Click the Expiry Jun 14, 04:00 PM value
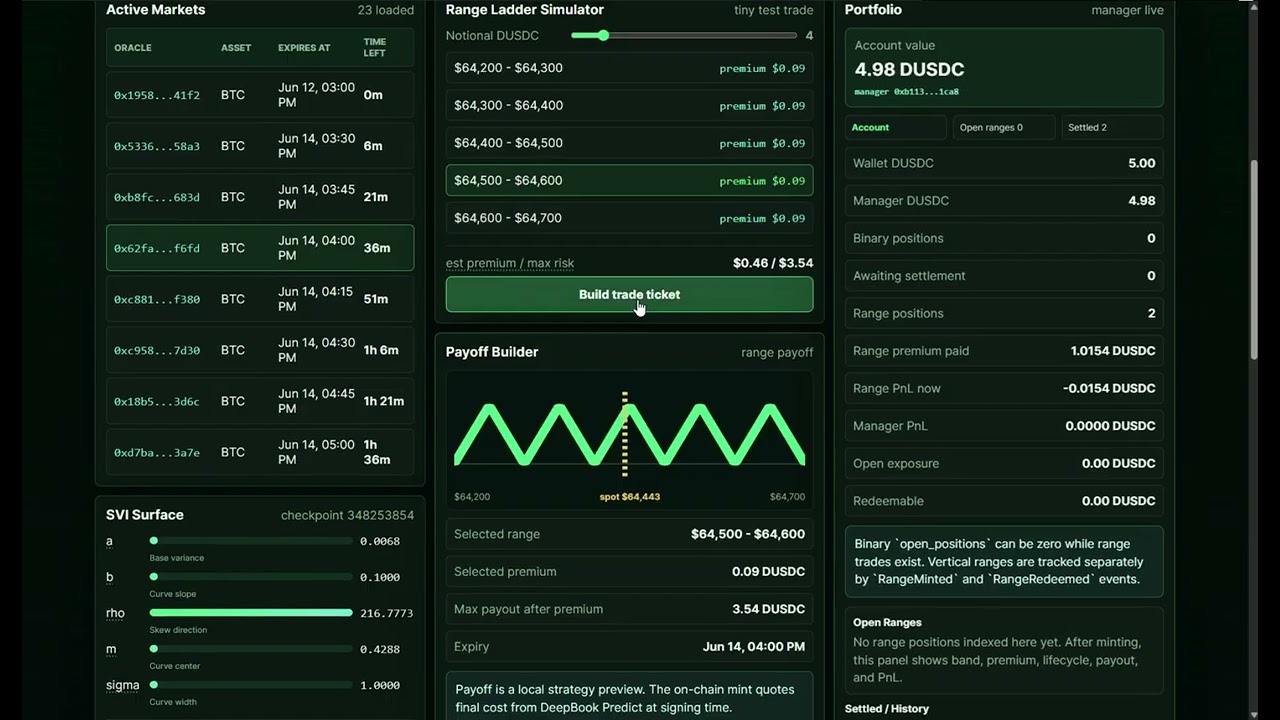 click(753, 647)
